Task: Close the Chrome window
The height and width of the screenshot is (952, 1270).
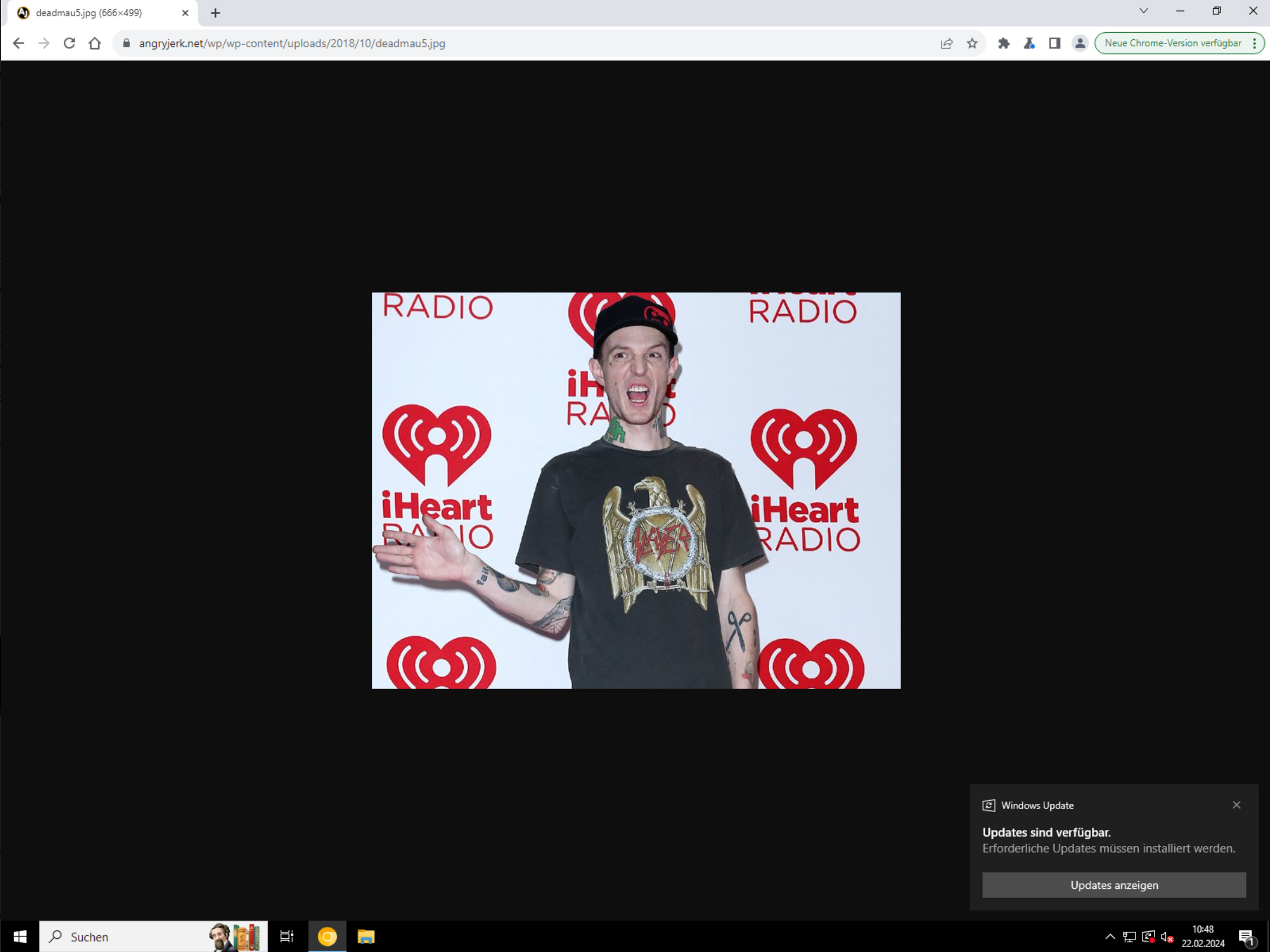Action: pos(1253,11)
